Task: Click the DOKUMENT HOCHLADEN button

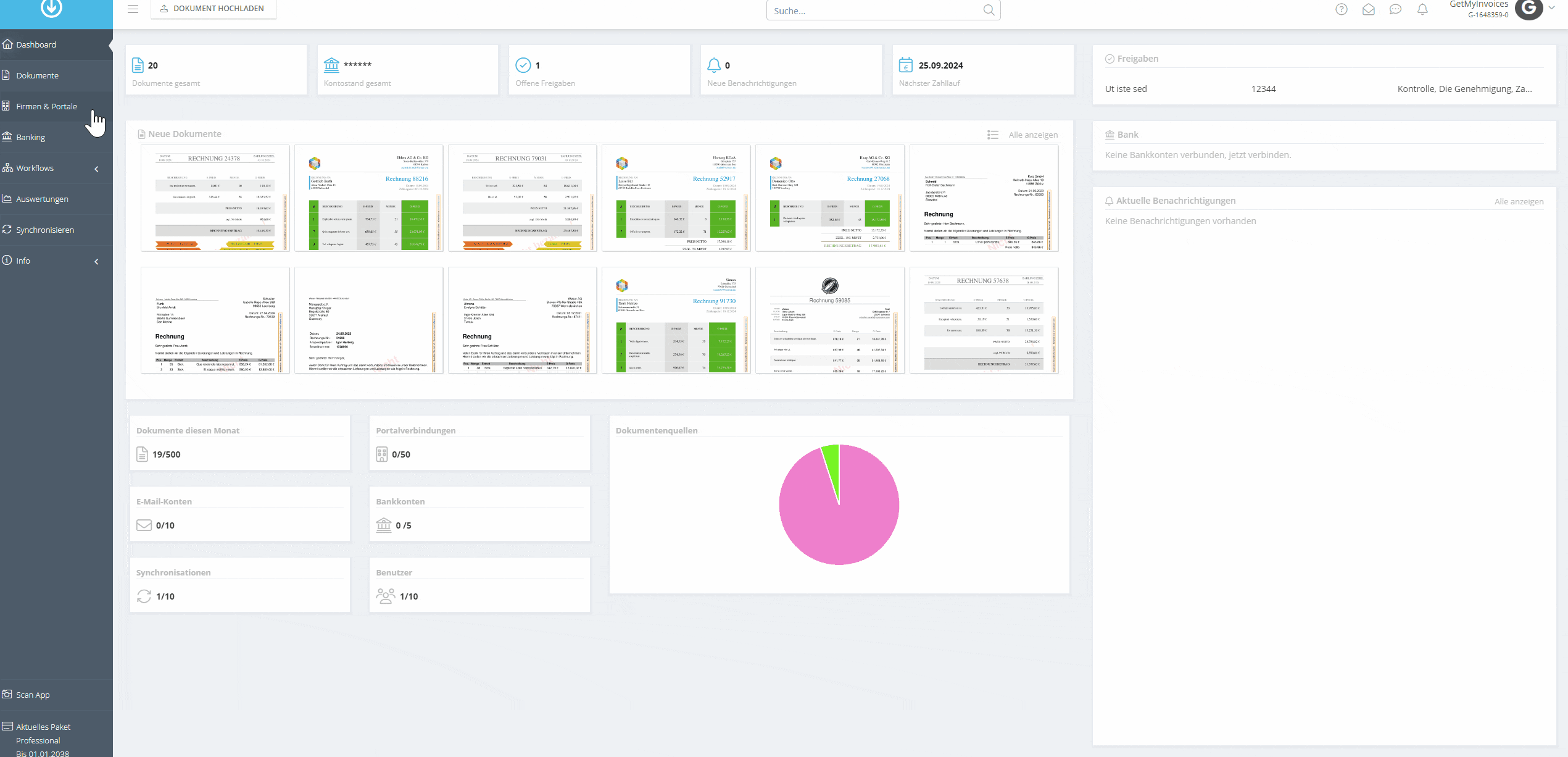Action: pyautogui.click(x=214, y=9)
